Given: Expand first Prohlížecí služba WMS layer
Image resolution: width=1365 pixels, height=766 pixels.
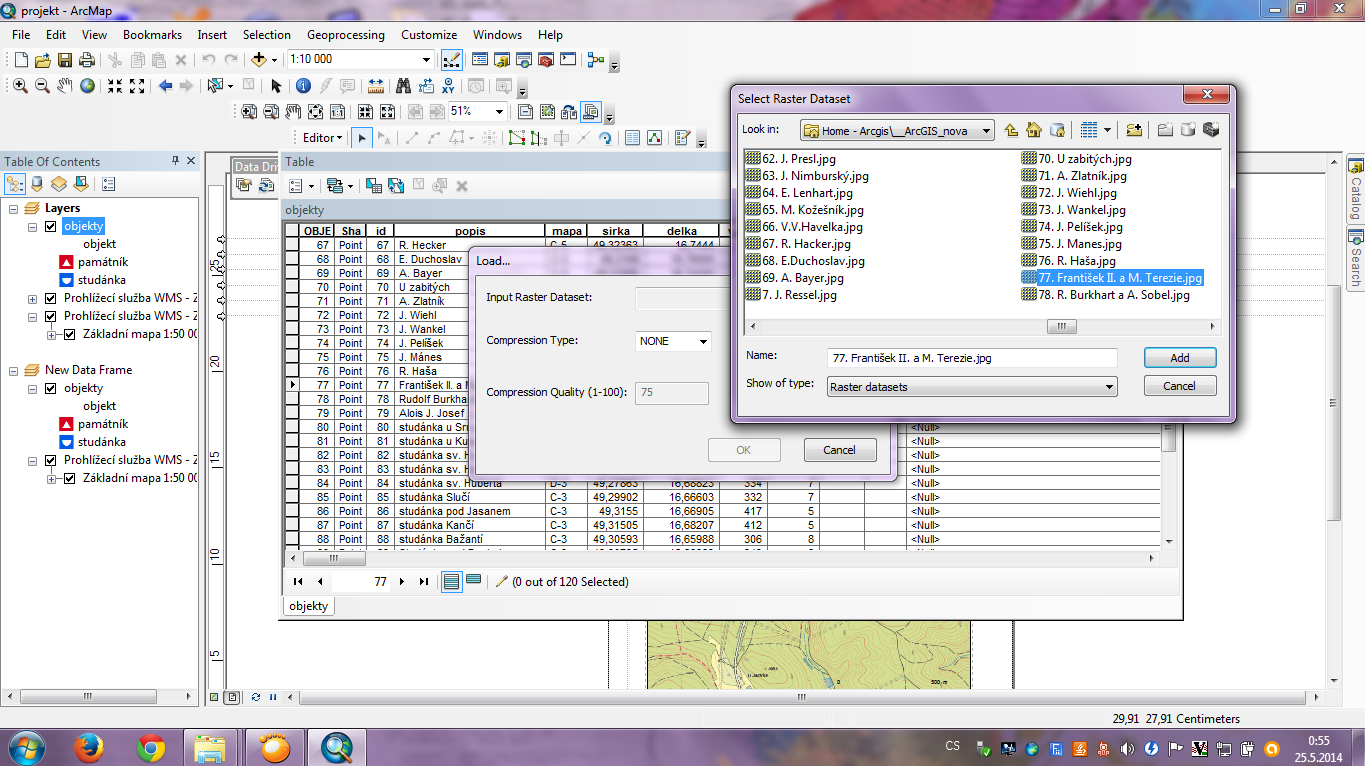Looking at the screenshot, I should (33, 298).
